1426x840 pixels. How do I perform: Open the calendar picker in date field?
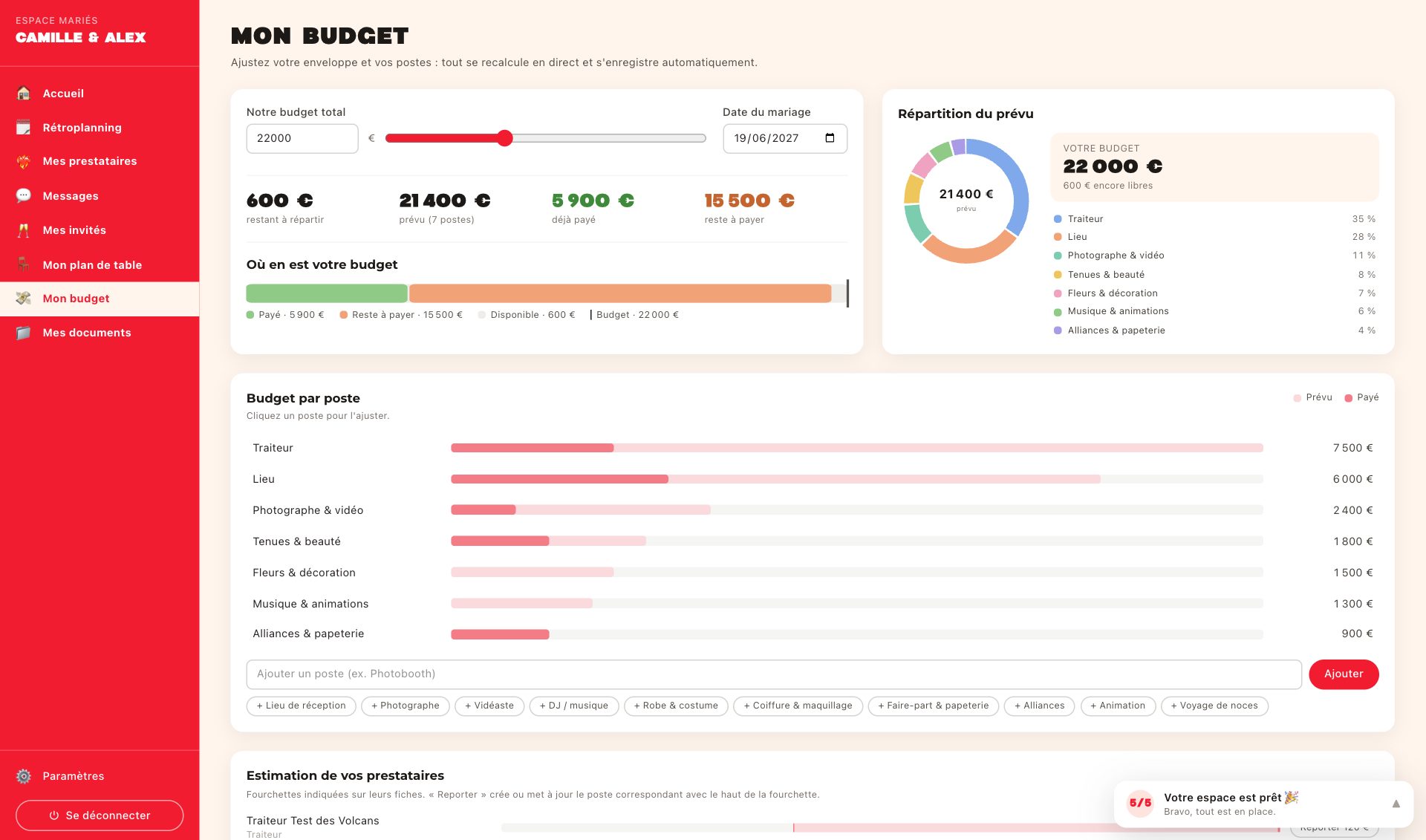[830, 138]
